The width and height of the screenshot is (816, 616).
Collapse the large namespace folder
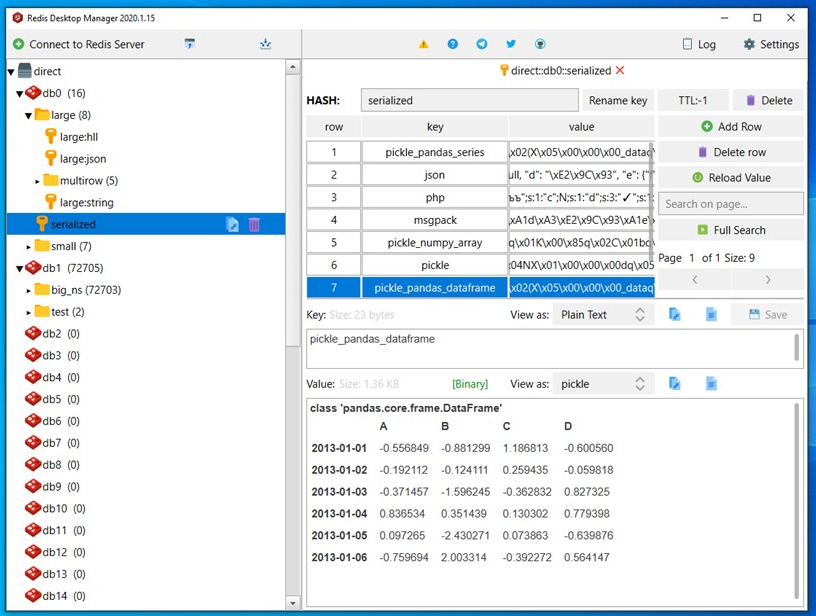click(26, 114)
